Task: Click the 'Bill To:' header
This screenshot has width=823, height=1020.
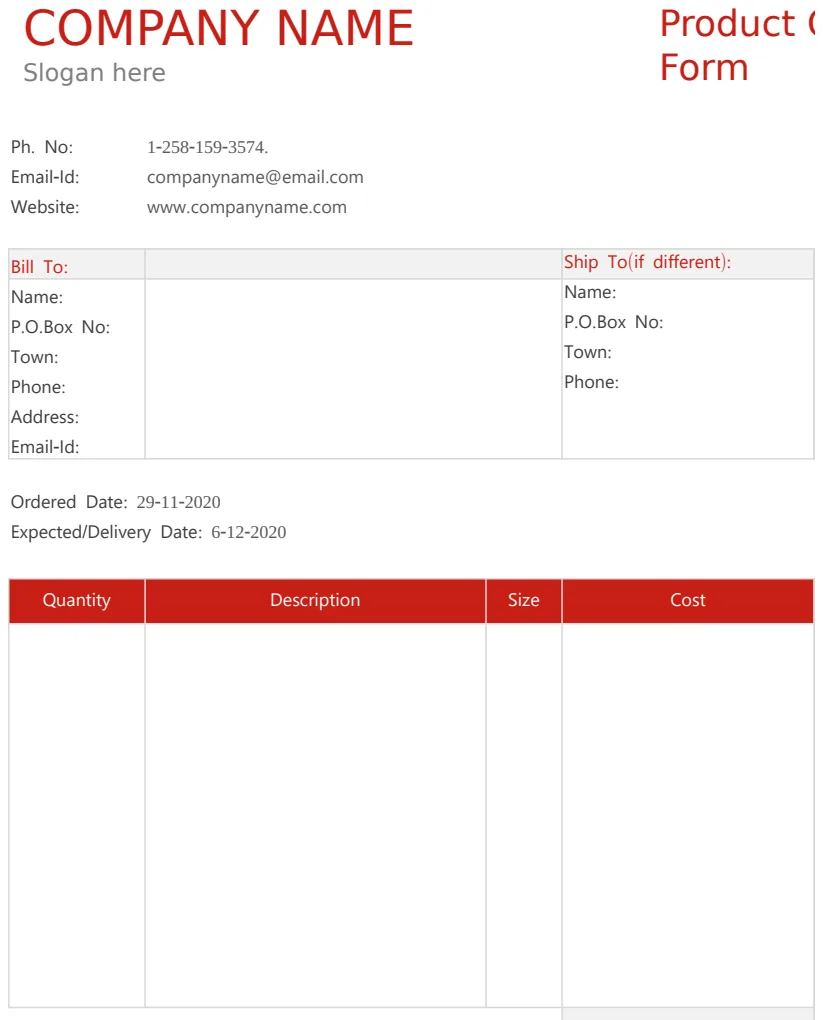Action: 39,267
